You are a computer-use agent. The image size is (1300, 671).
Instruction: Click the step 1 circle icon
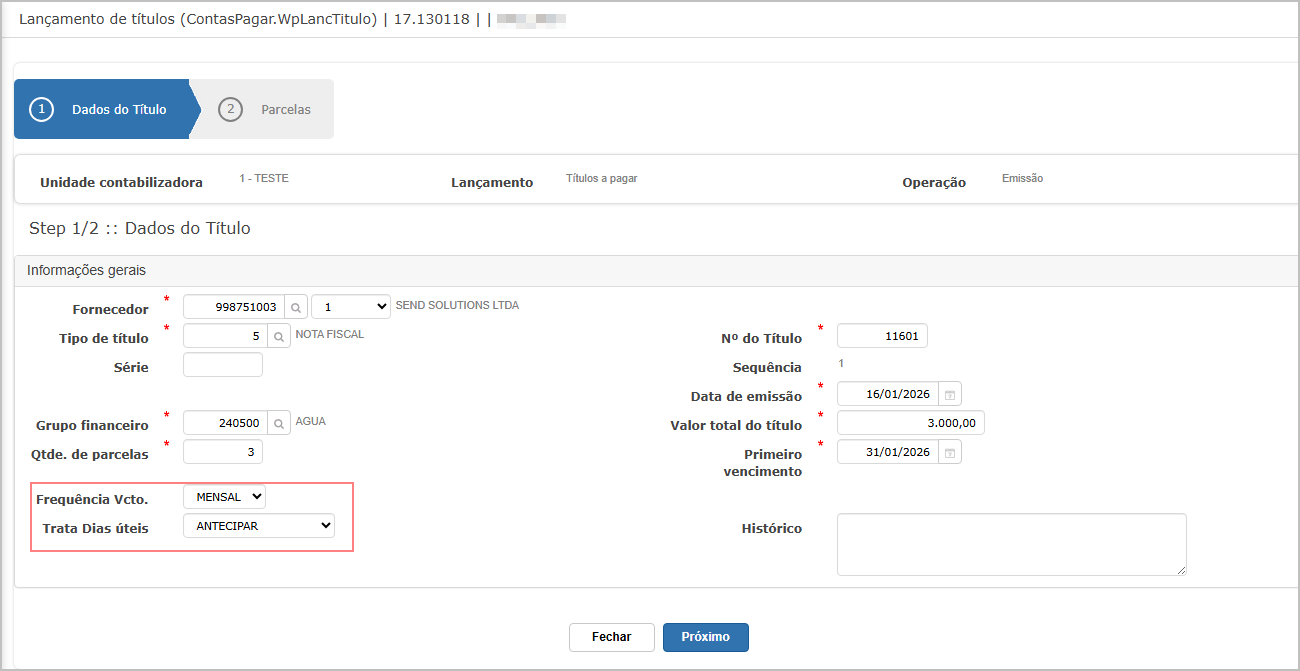coord(41,109)
